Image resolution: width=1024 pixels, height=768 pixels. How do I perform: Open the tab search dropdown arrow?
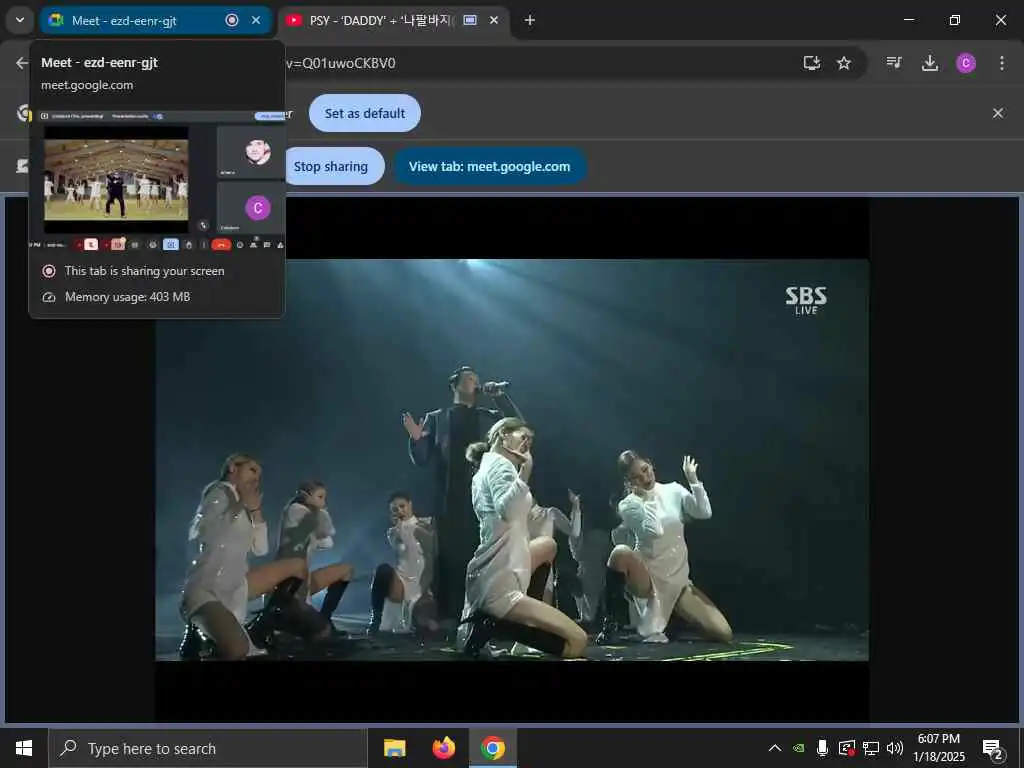(20, 20)
